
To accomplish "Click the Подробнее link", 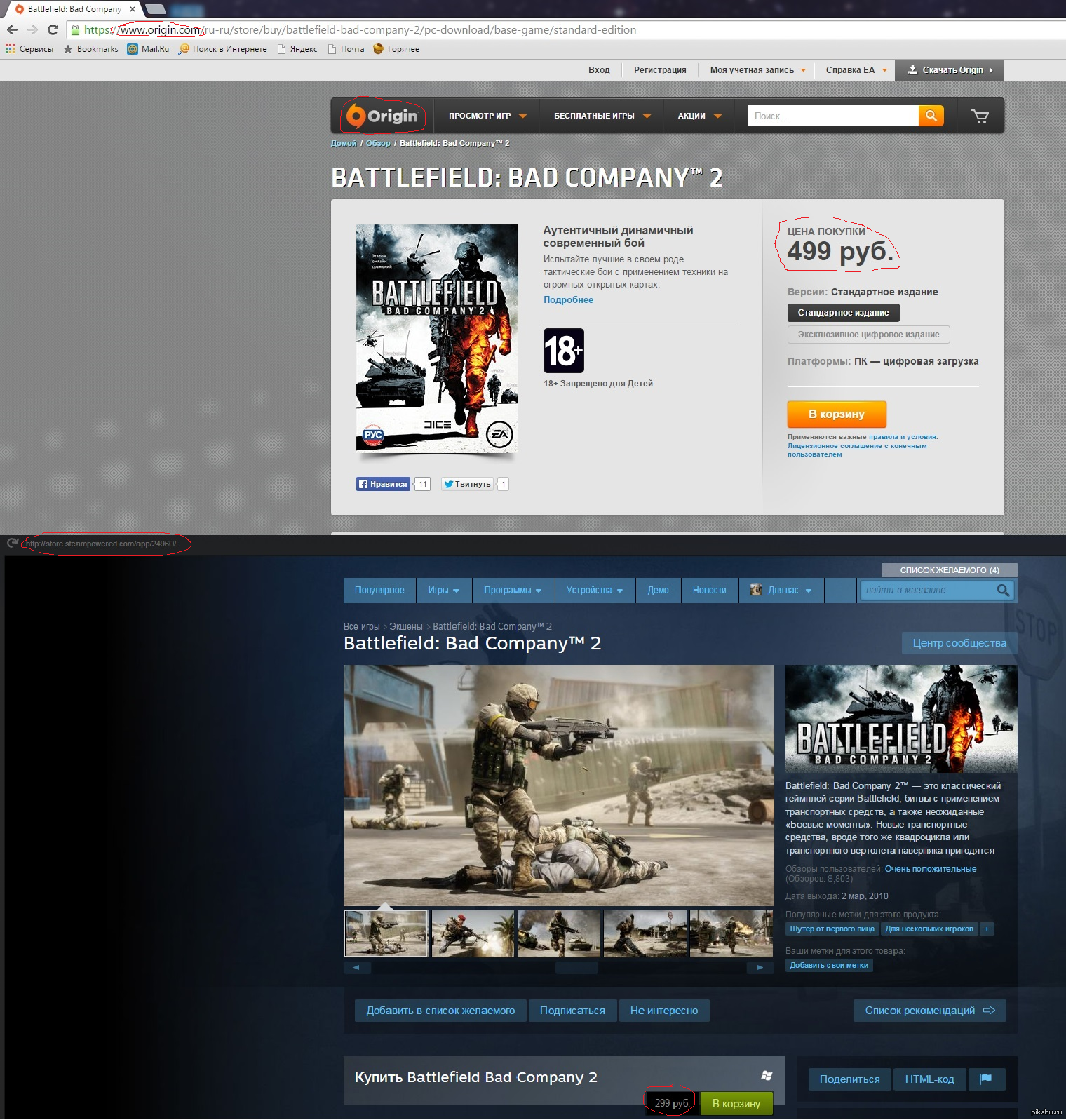I will click(568, 299).
